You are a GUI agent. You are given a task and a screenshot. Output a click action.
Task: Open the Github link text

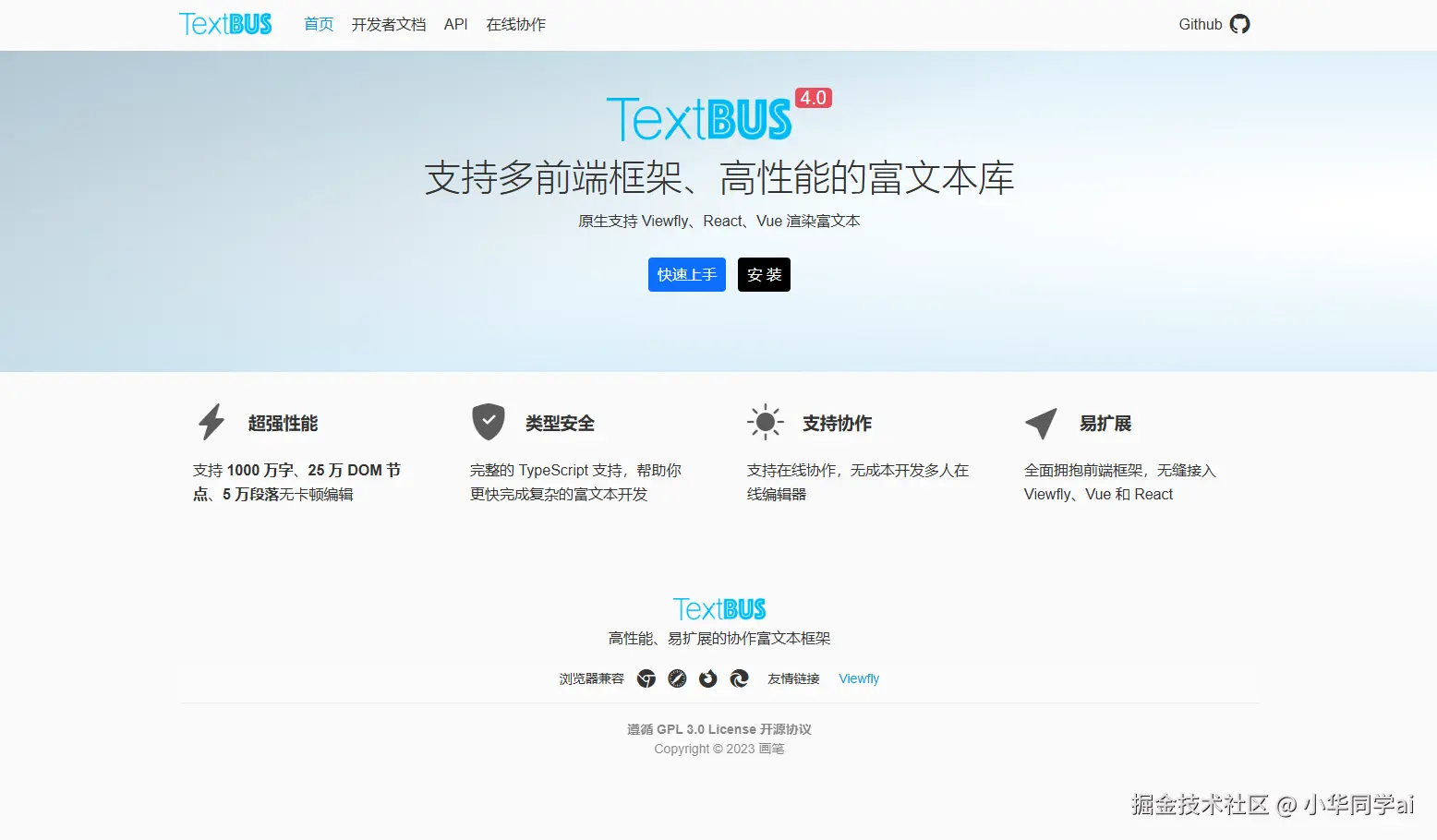tap(1201, 24)
